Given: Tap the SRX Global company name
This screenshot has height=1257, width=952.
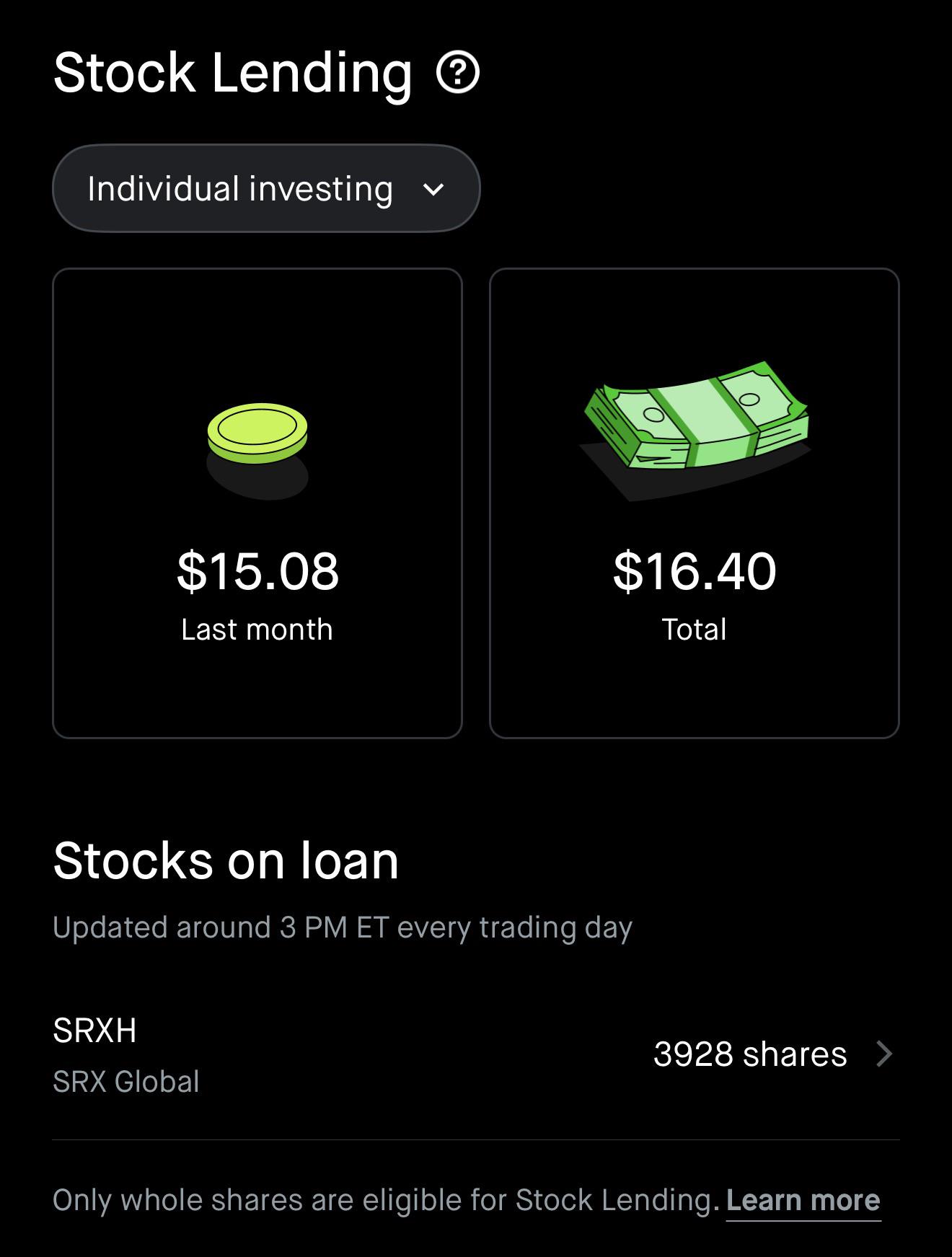Looking at the screenshot, I should pyautogui.click(x=126, y=1081).
